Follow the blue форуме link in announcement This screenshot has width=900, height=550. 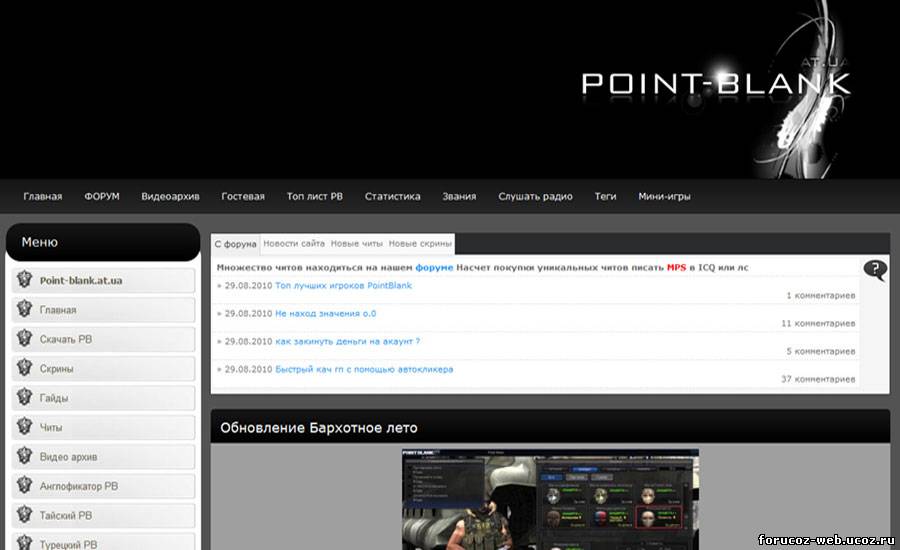(434, 268)
